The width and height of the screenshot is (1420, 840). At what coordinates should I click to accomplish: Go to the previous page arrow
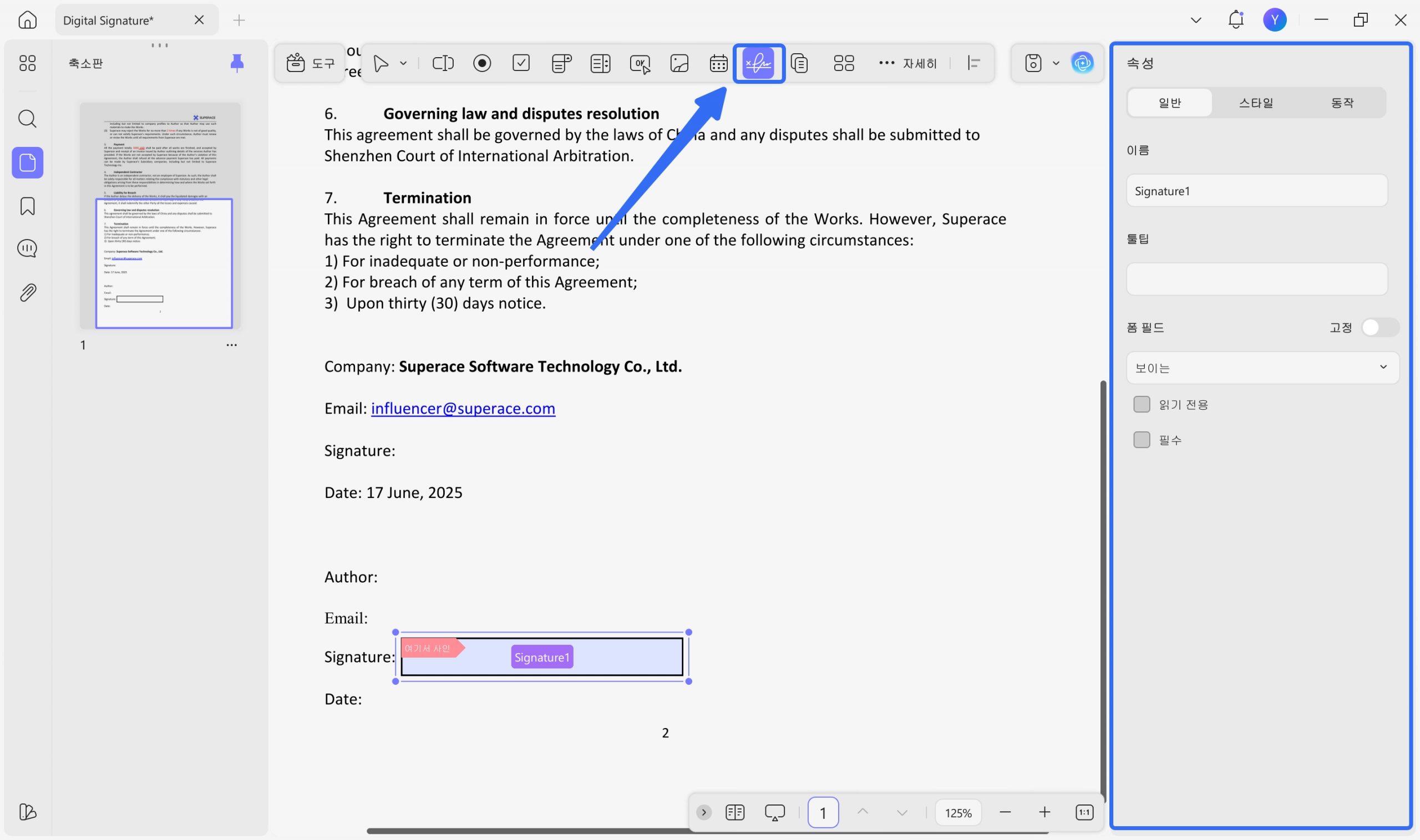click(863, 812)
